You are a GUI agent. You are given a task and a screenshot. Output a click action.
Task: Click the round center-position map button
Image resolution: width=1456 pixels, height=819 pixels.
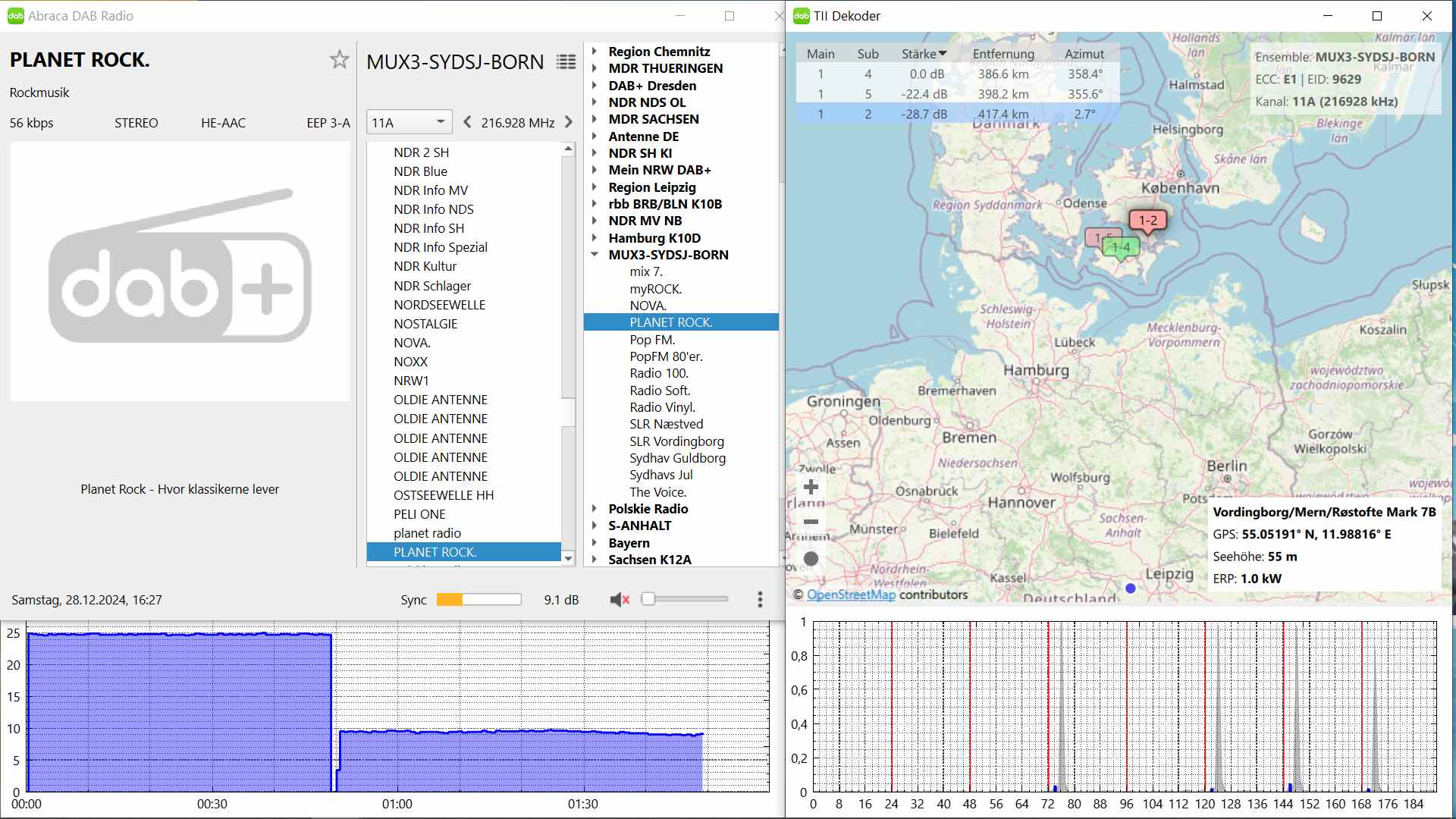pos(811,559)
